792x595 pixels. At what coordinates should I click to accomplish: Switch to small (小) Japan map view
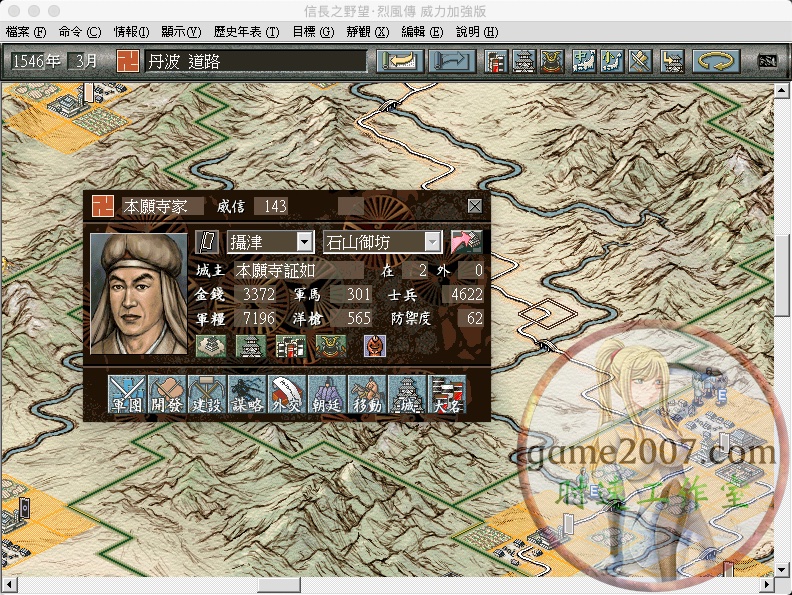click(x=612, y=62)
